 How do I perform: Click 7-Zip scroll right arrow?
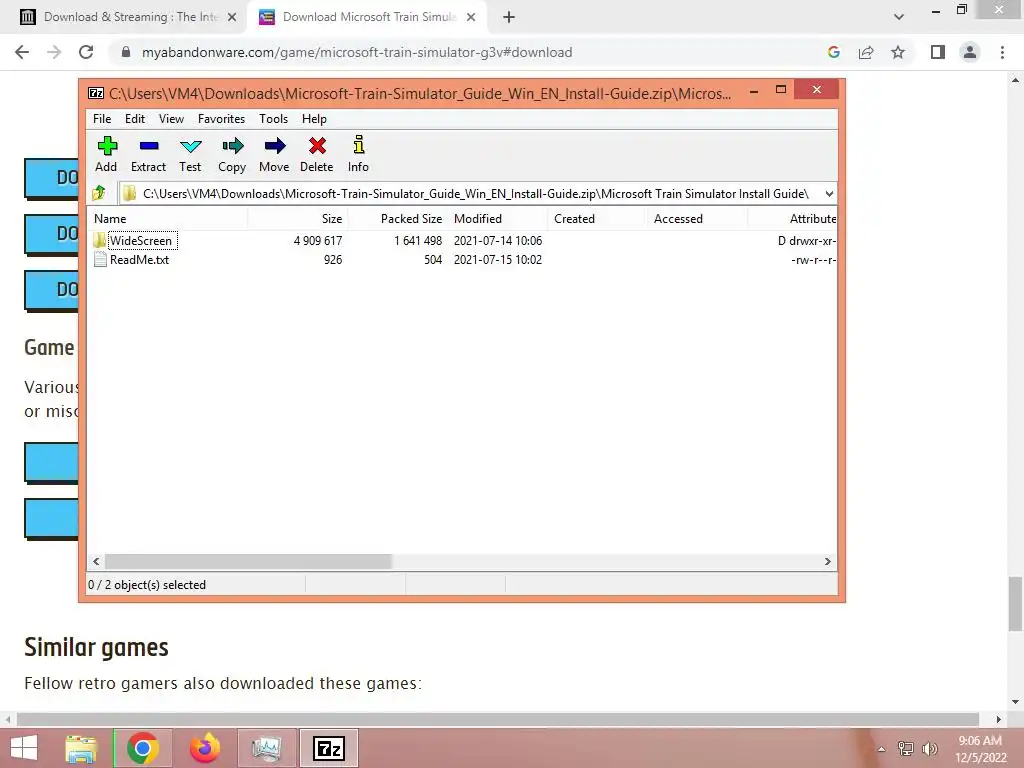click(827, 562)
